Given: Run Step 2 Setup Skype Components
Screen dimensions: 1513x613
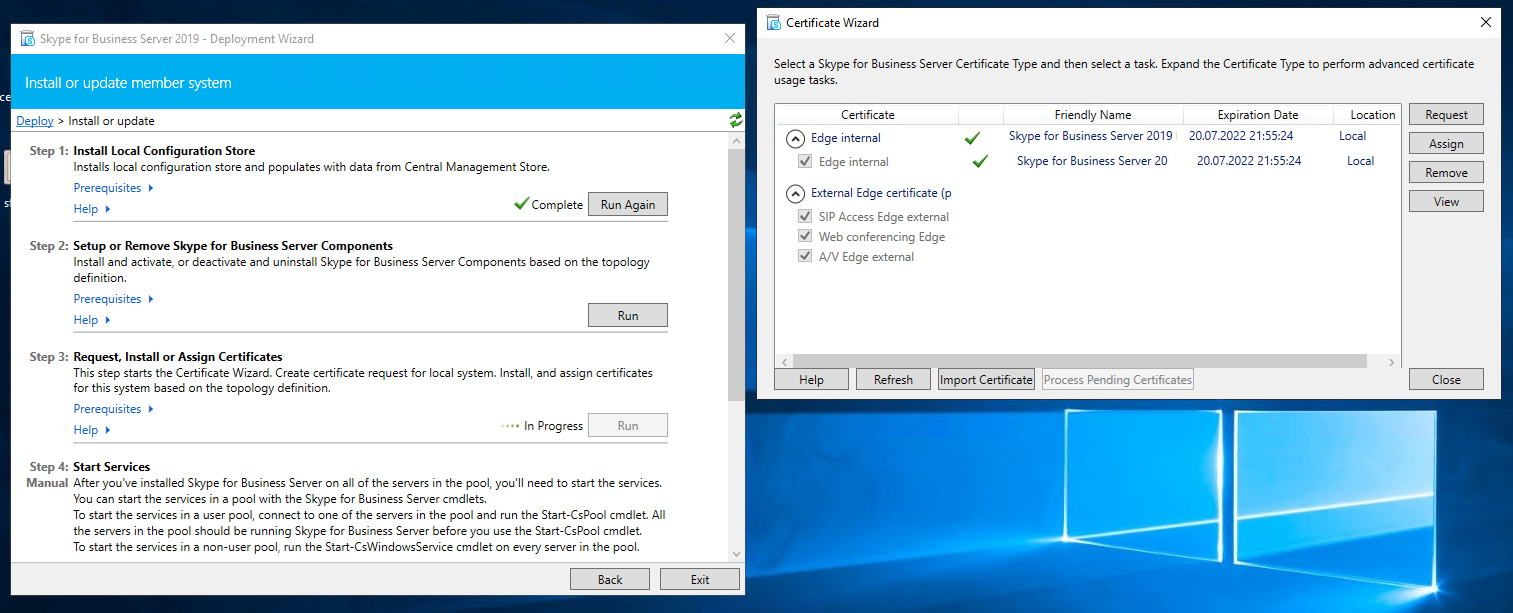Looking at the screenshot, I should (x=627, y=315).
